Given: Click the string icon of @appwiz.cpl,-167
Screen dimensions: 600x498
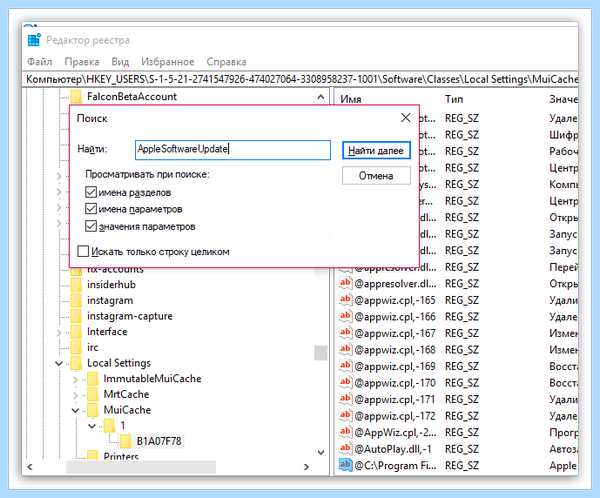Looking at the screenshot, I should pos(345,333).
